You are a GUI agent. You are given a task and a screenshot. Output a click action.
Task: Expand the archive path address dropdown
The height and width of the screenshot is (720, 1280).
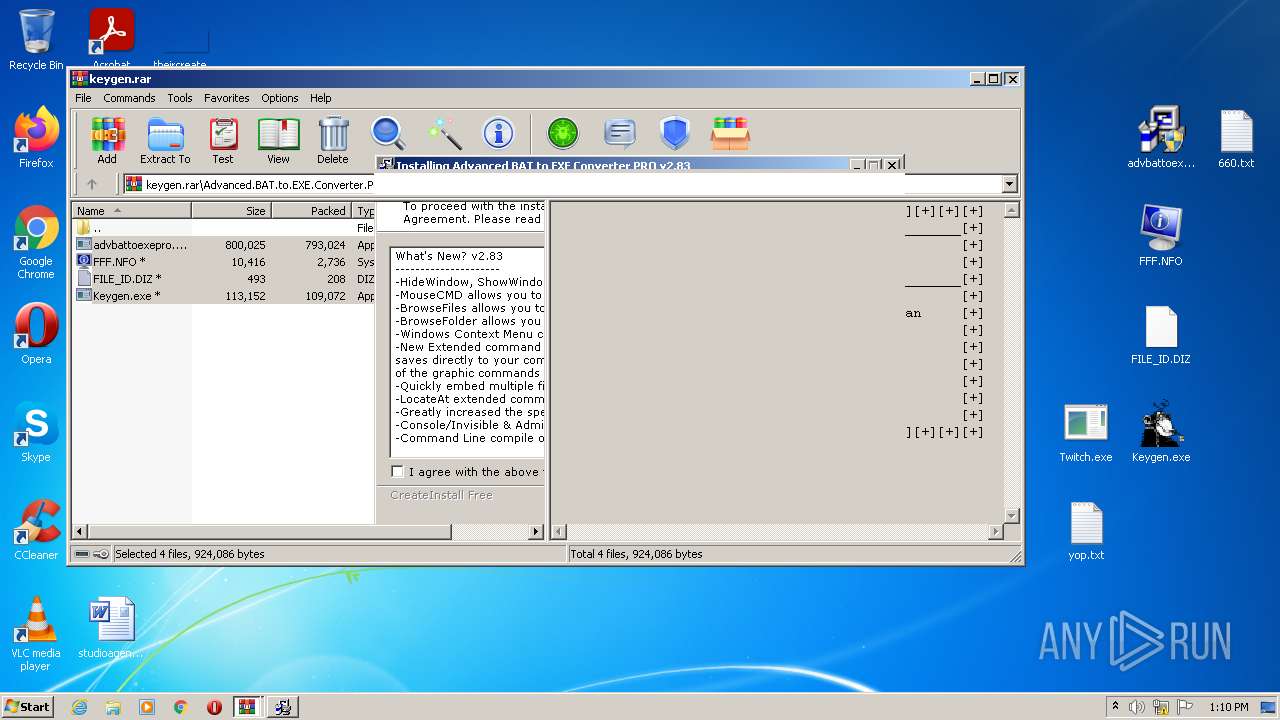coord(1009,184)
